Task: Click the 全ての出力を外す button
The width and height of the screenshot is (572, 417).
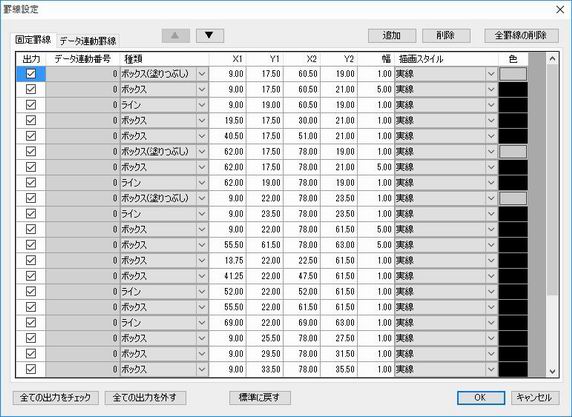Action: click(145, 398)
